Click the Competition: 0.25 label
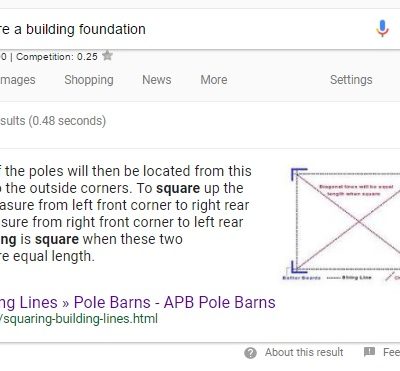The width and height of the screenshot is (400, 371). point(57,57)
